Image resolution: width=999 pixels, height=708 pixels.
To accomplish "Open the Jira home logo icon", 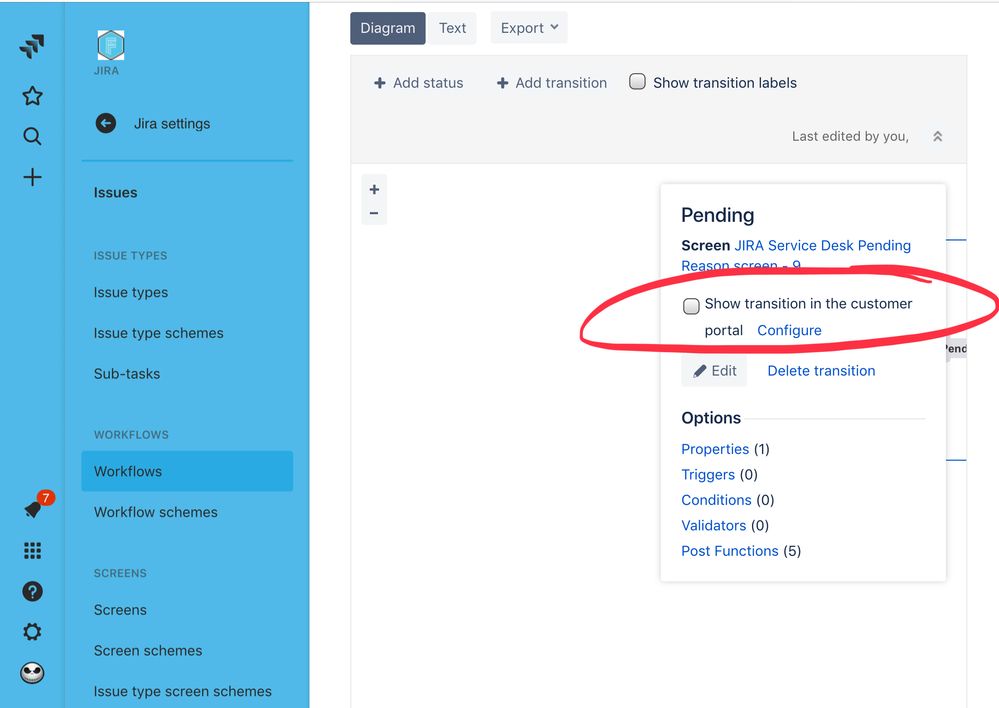I will [x=32, y=46].
